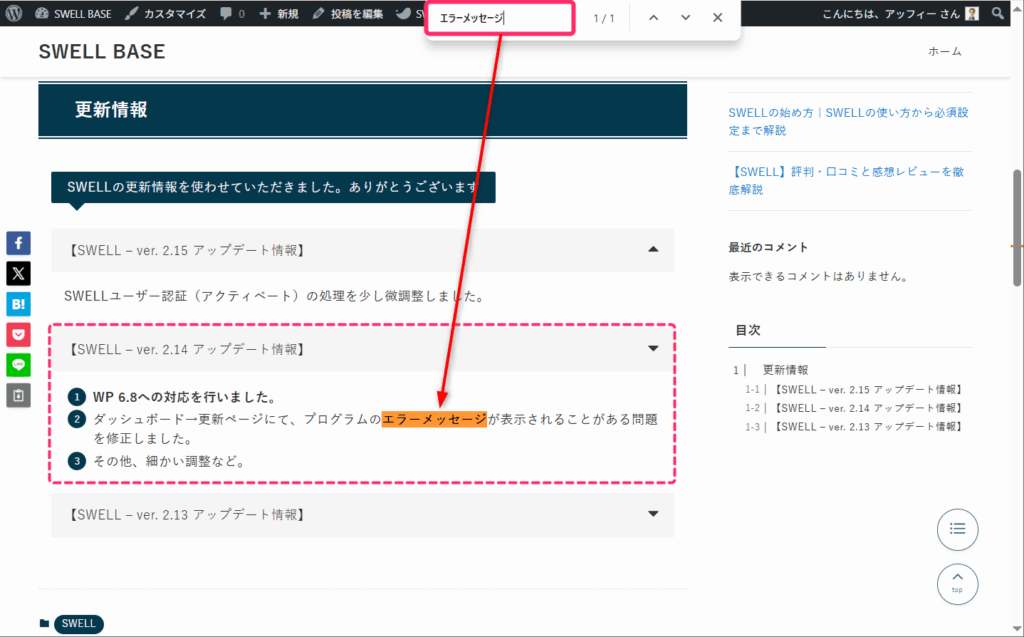Jump to TOC entry 1-3 ver. 2.13
Screen dimensions: 1024x637
tap(868, 427)
